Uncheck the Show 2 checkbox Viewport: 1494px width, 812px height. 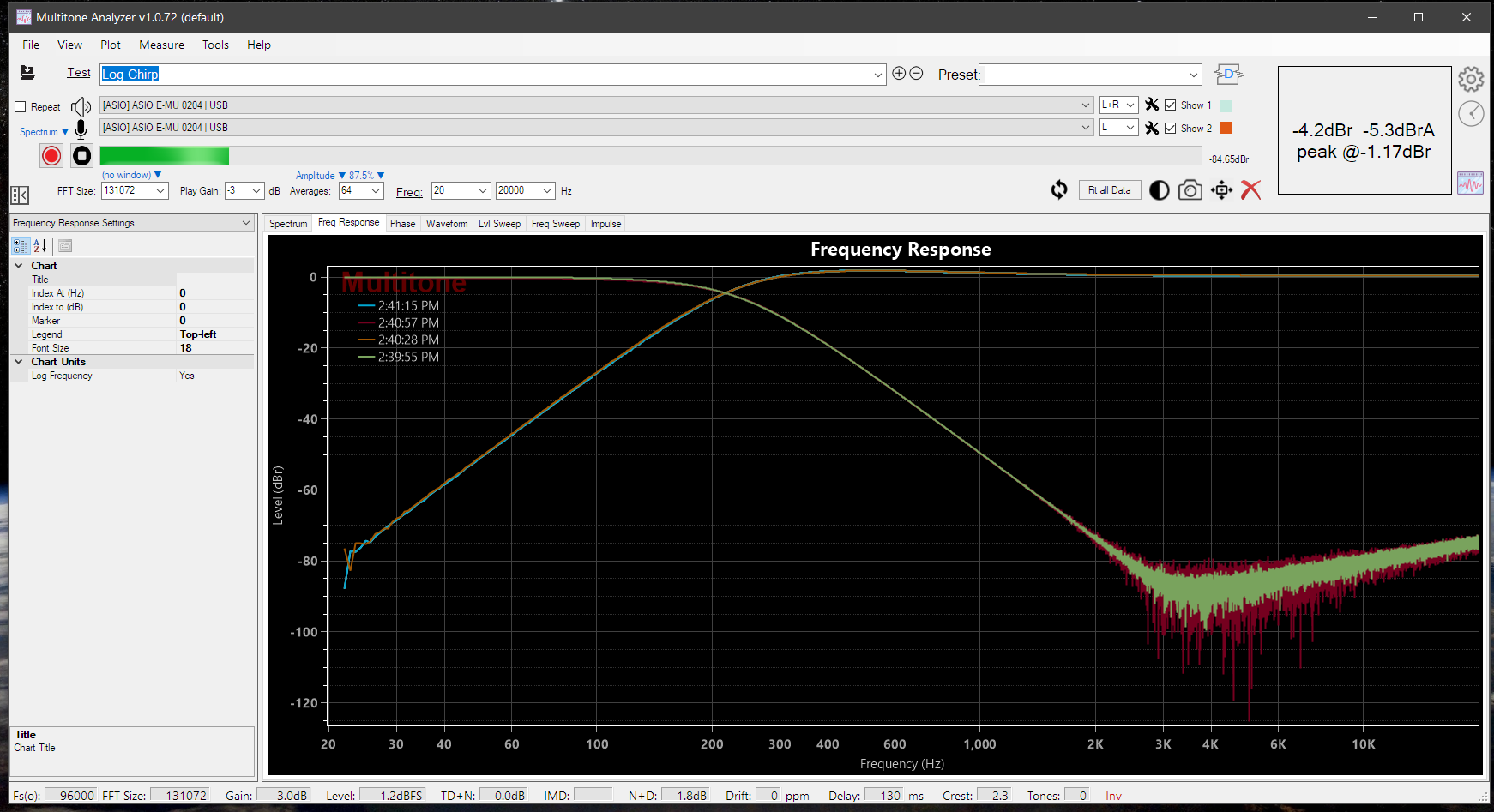coord(1170,129)
